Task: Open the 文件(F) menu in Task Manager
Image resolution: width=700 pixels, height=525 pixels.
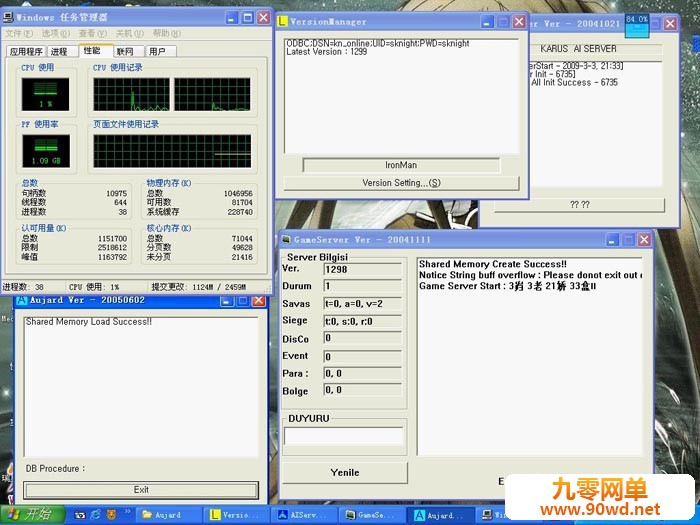Action: coord(19,33)
